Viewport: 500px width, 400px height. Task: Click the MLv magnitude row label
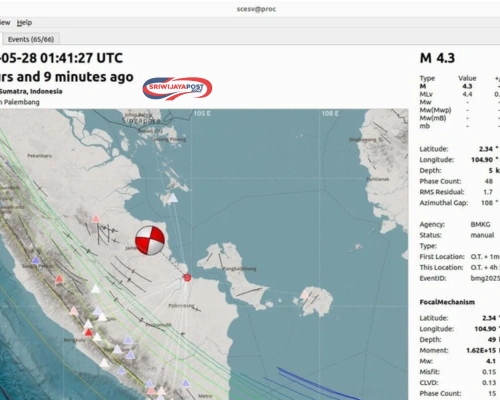426,94
